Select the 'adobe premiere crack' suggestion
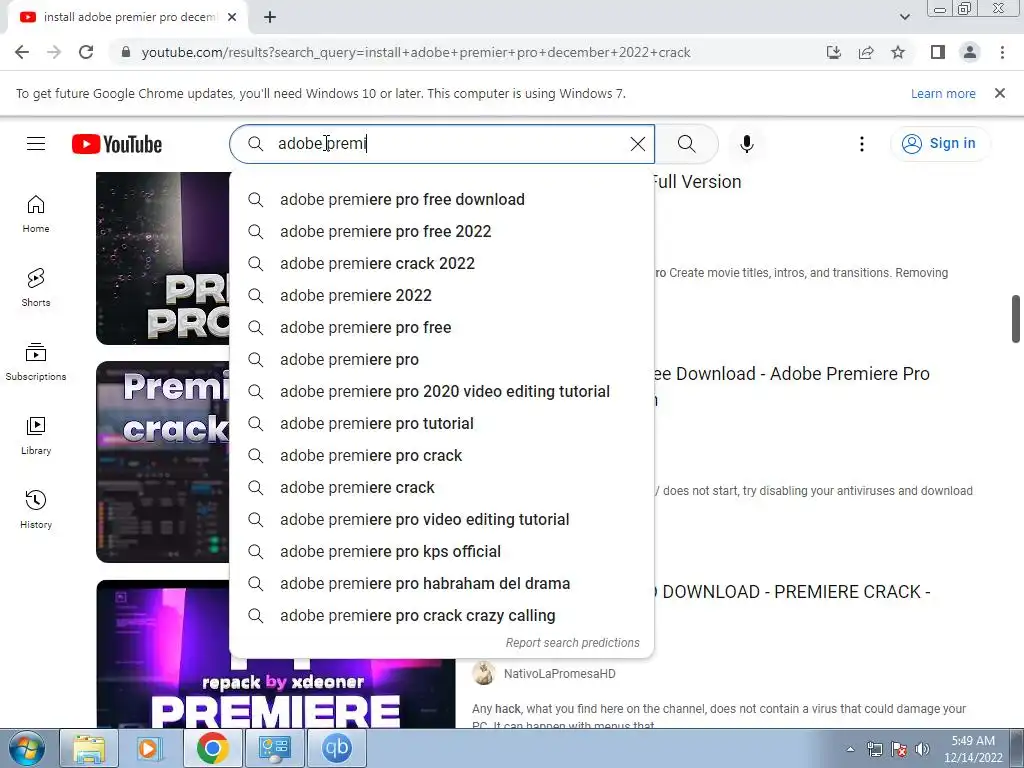 coord(441,487)
